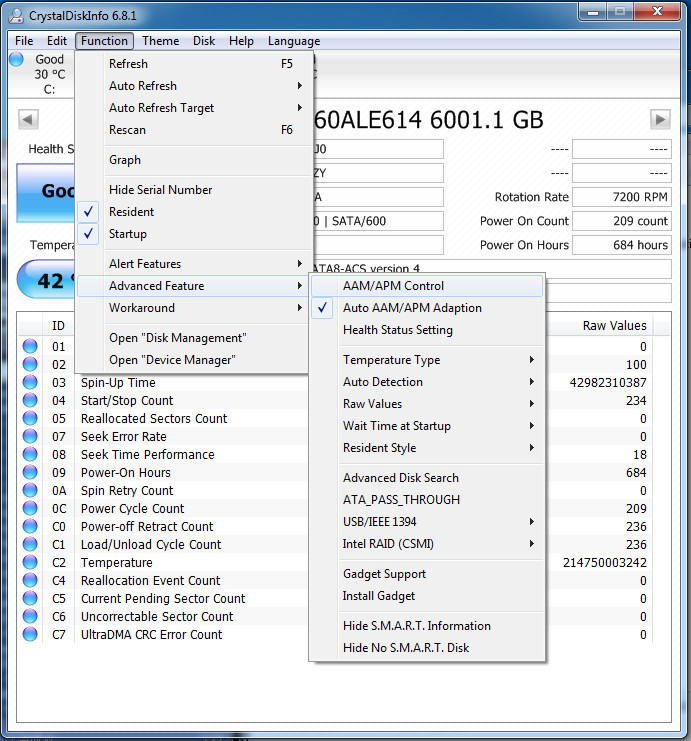Expand the USB/IEEE 1394 submenu
Image resolution: width=691 pixels, height=741 pixels.
[427, 522]
